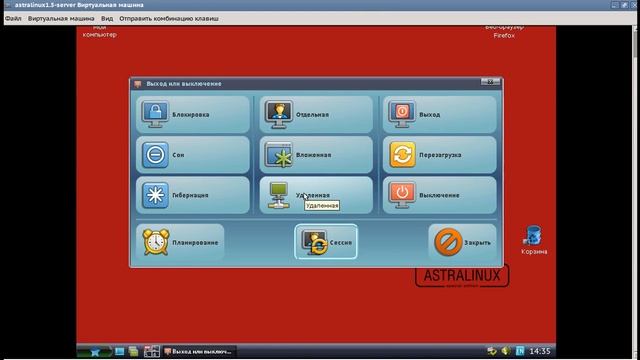Open the star start menu on taskbar
Image resolution: width=640 pixels, height=360 pixels.
(x=94, y=351)
